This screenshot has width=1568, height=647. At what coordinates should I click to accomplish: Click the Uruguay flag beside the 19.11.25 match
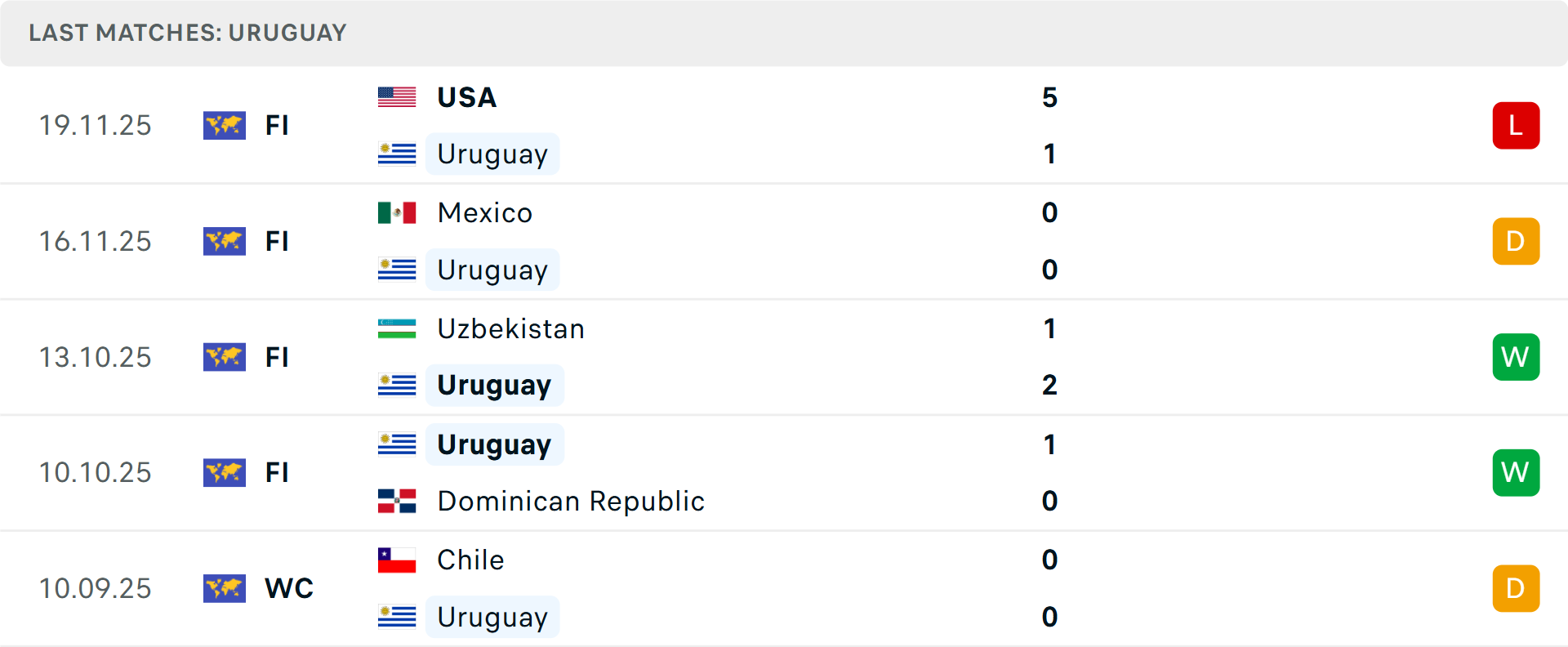tap(397, 154)
